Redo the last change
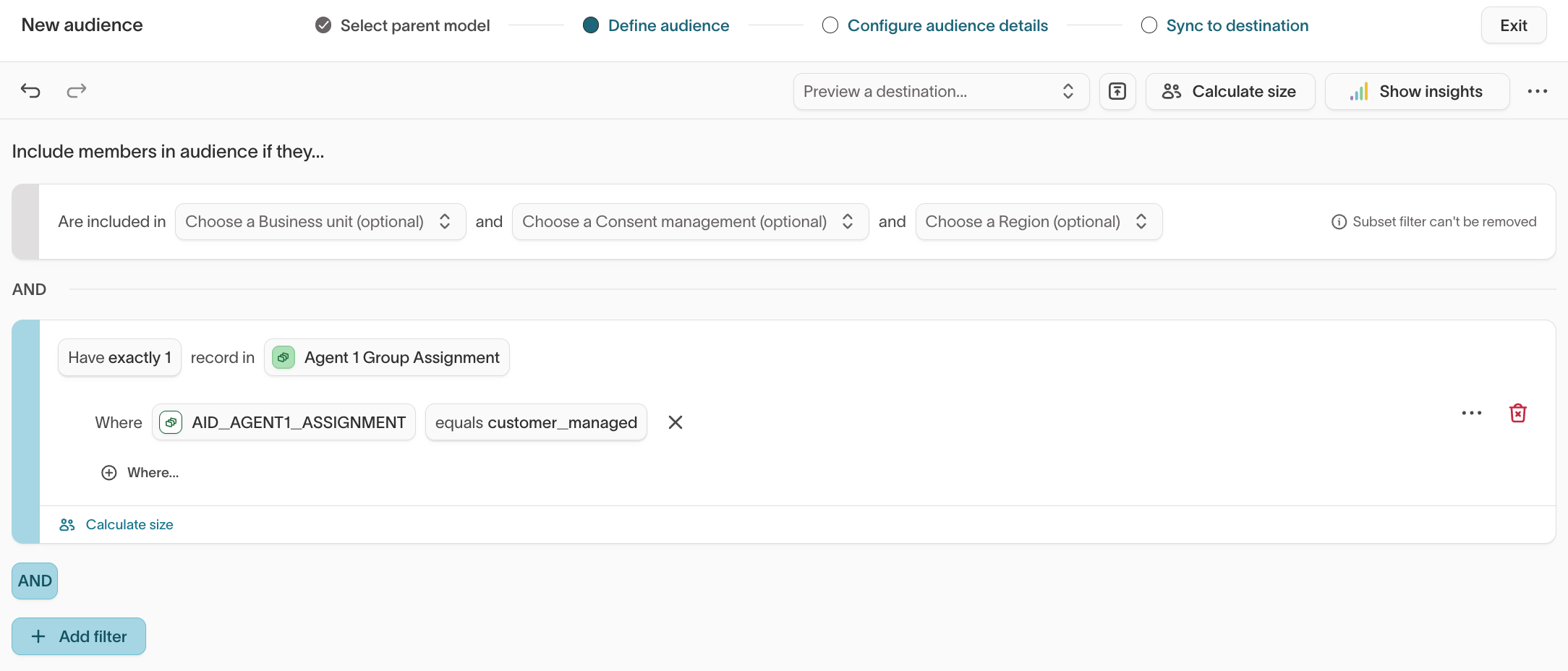This screenshot has height=671, width=1568. pyautogui.click(x=75, y=91)
